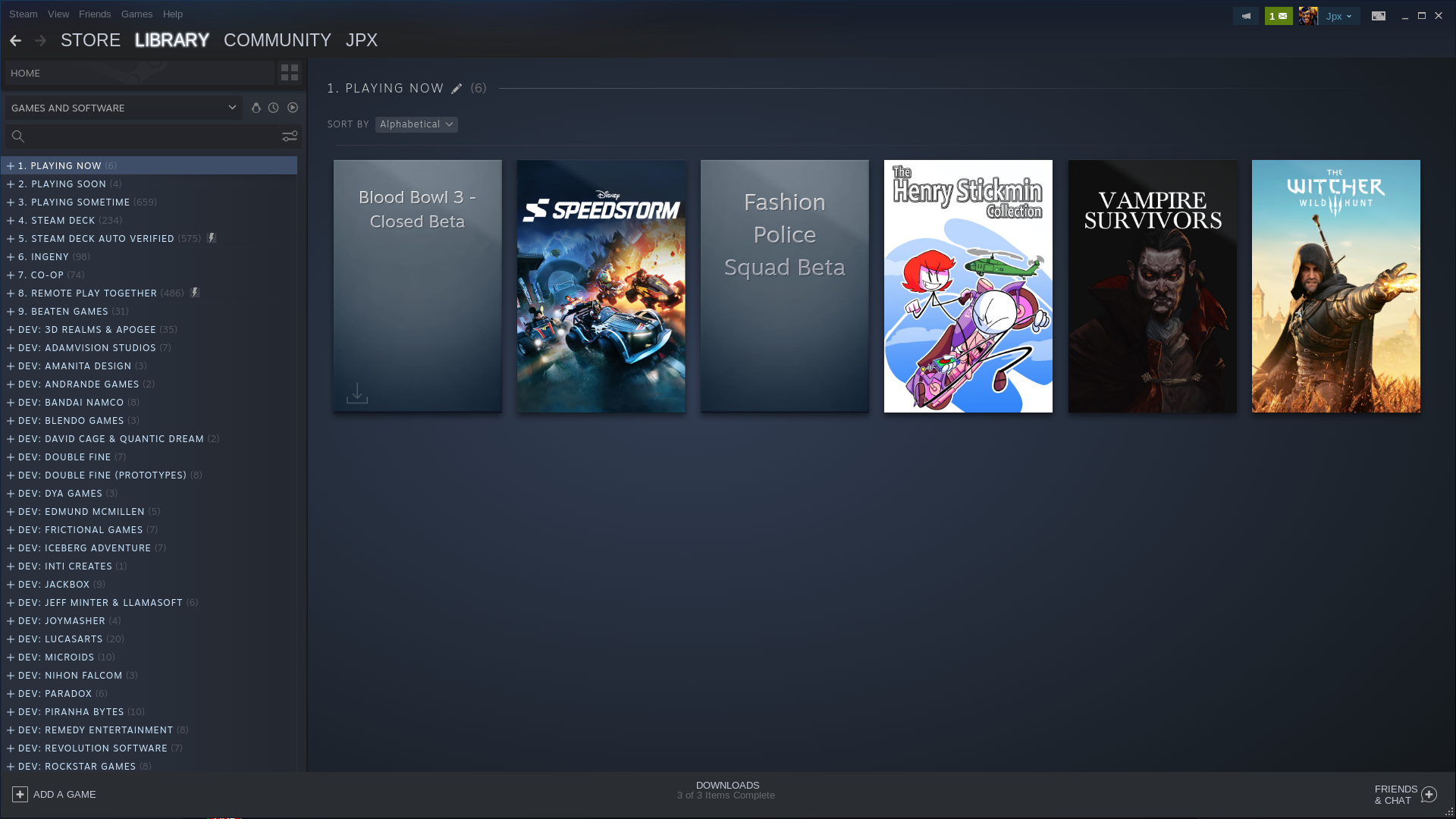The image size is (1456, 819).
Task: Open Friends & Chat
Action: tap(1402, 794)
